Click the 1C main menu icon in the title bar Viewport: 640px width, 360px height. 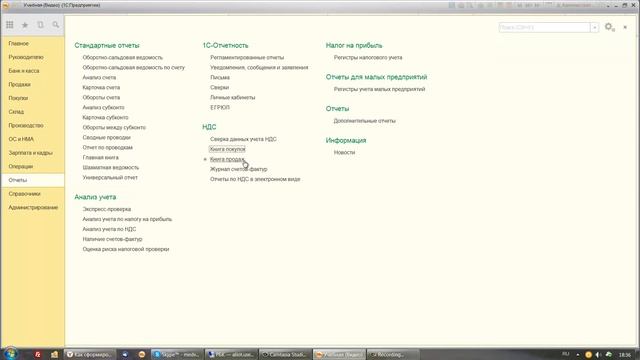pyautogui.click(x=5, y=5)
